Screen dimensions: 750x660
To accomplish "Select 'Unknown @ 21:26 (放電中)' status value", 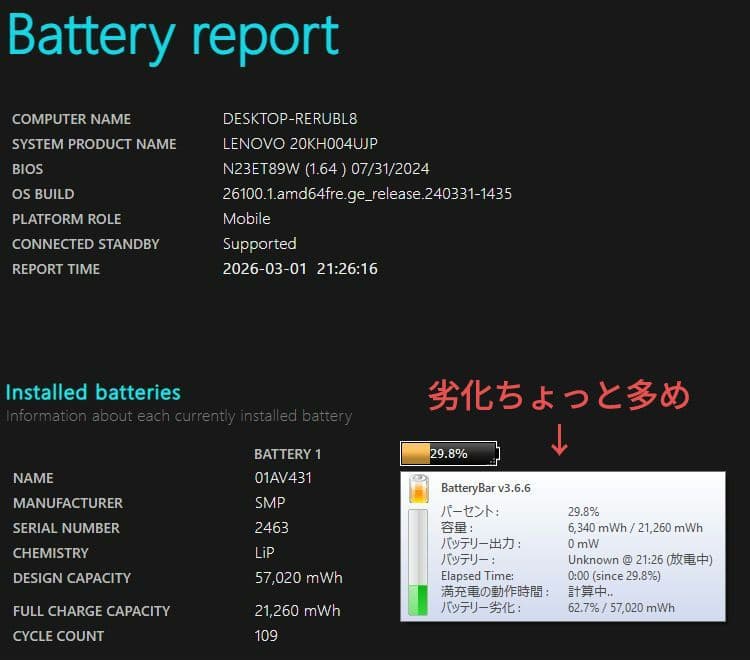I will (x=640, y=560).
